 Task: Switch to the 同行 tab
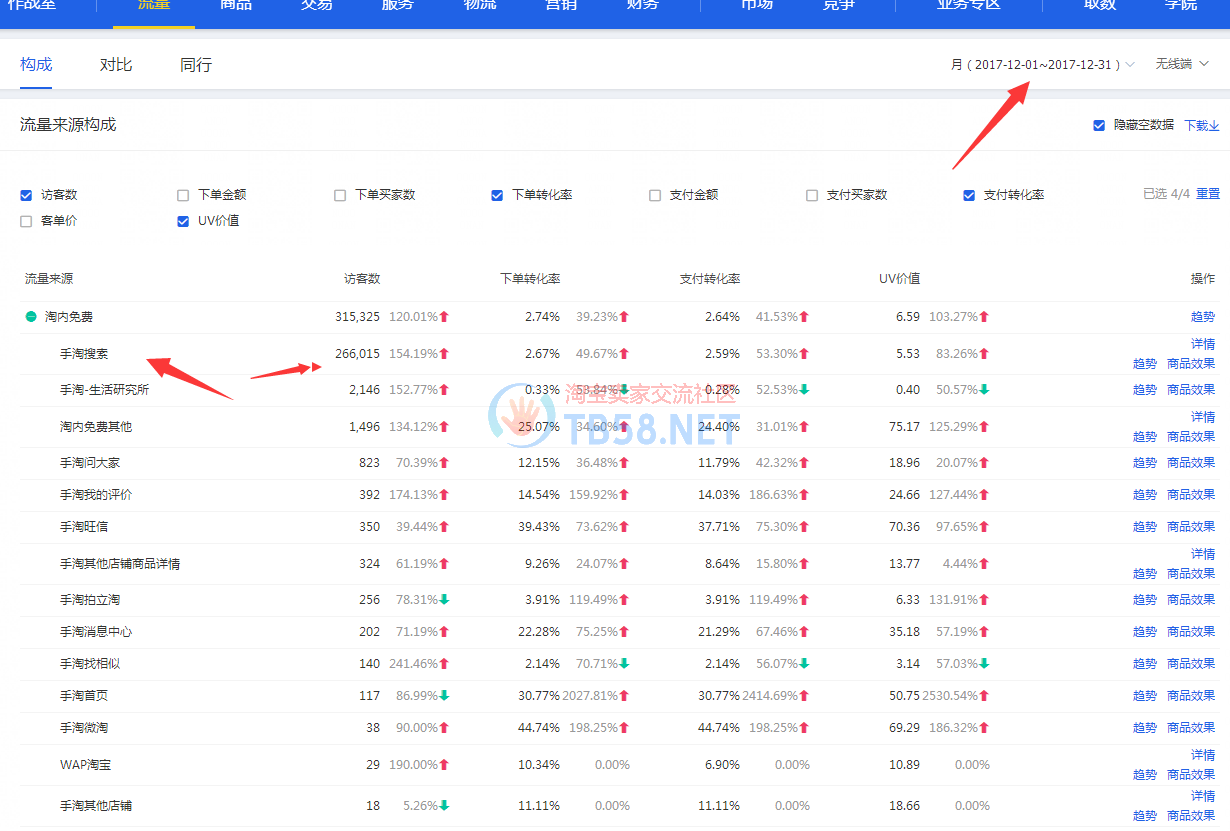tap(196, 65)
